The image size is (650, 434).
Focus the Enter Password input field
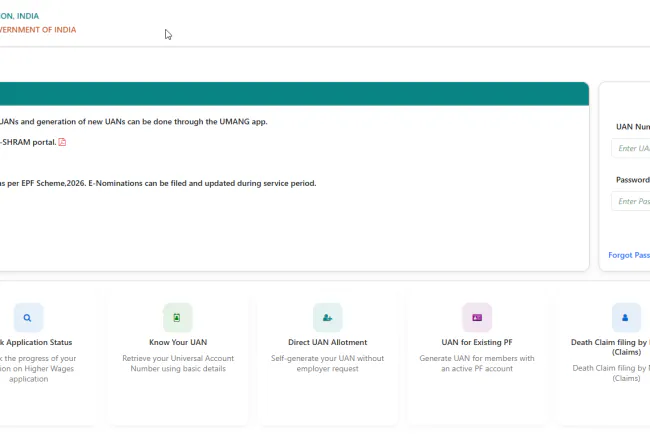(631, 201)
